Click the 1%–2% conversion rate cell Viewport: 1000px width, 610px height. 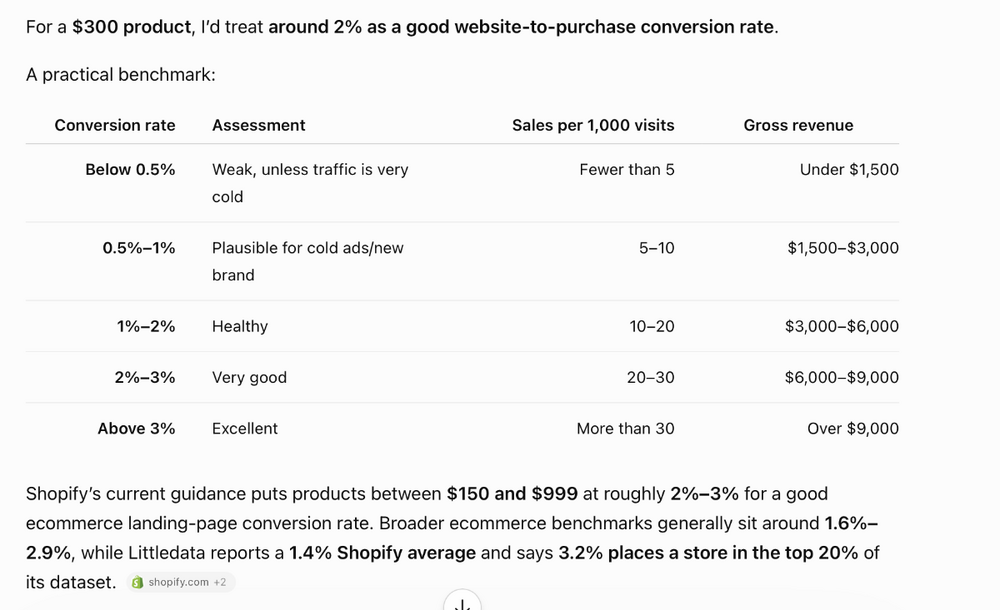pos(146,327)
